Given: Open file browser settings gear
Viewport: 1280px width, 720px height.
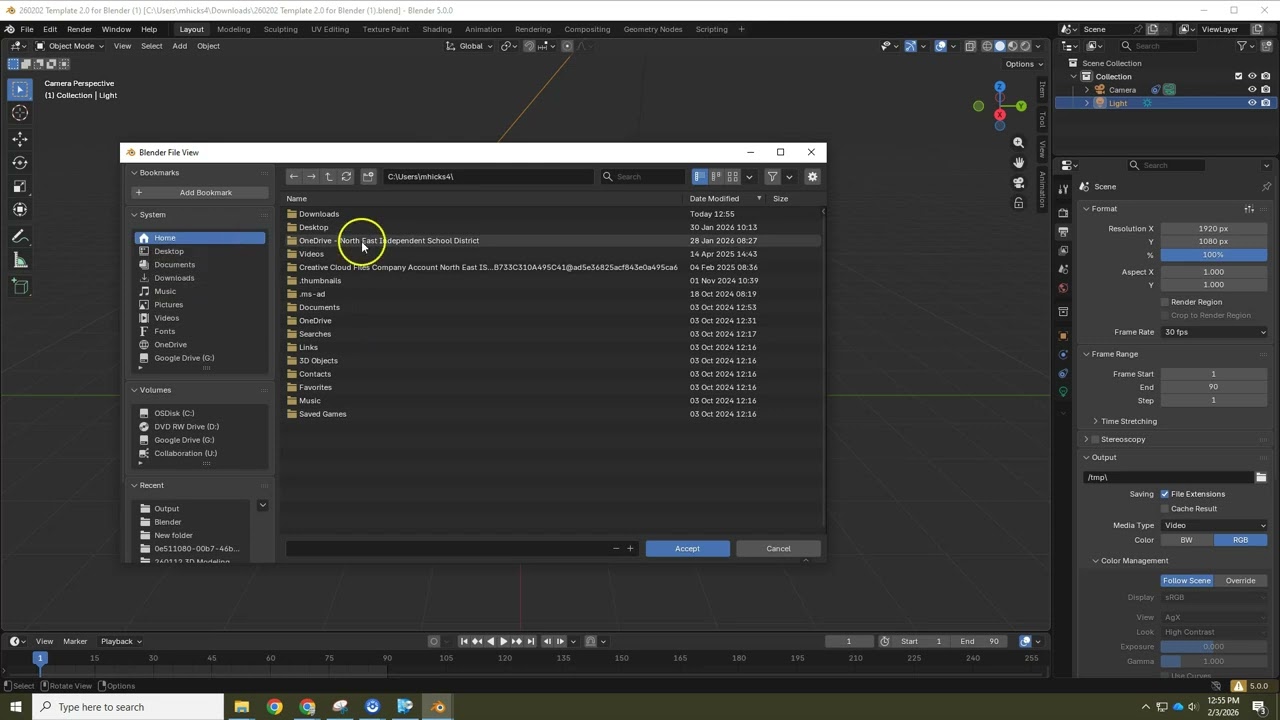Looking at the screenshot, I should tap(812, 177).
